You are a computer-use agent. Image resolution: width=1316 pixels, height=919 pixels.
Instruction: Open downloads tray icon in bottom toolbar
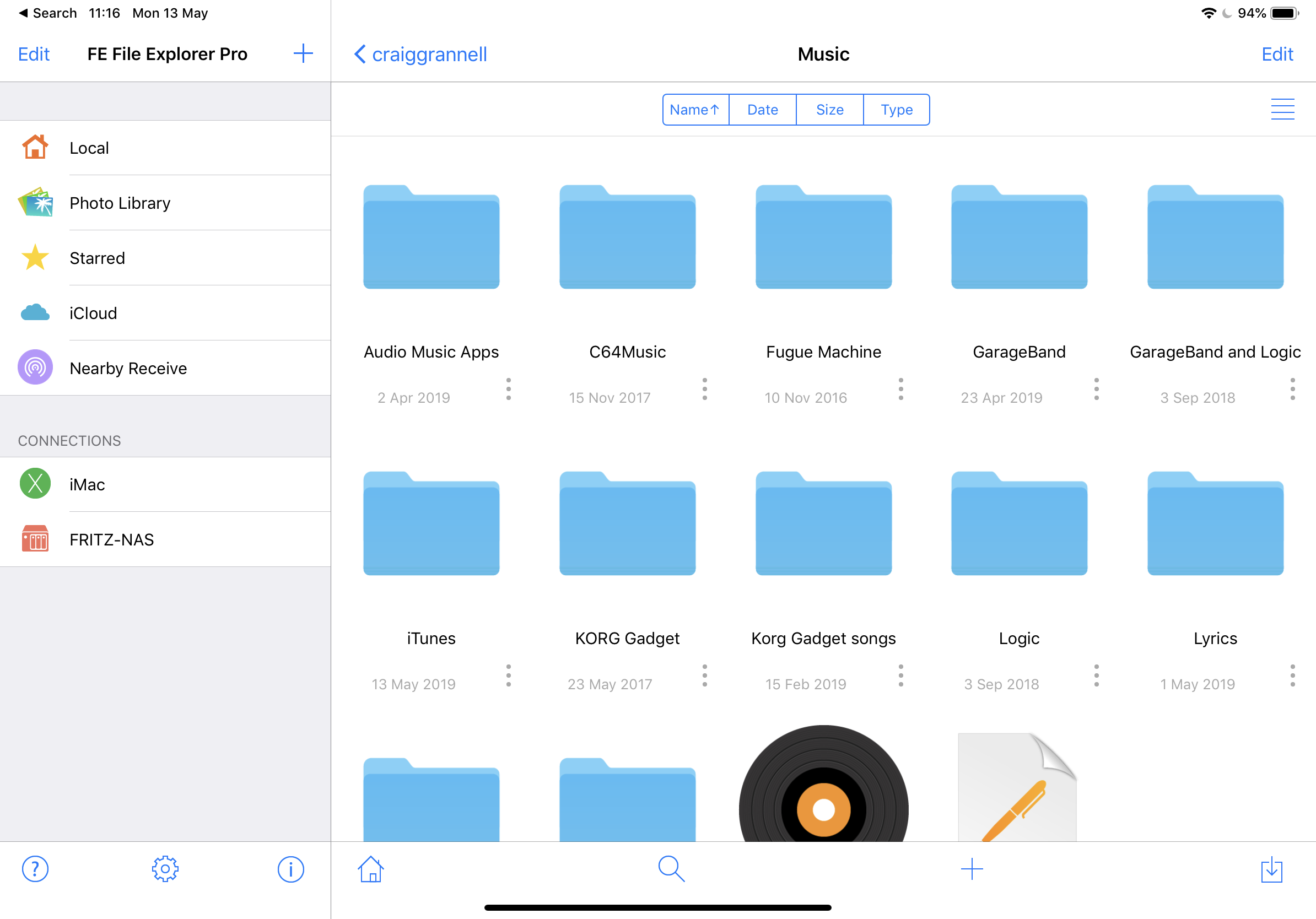[1272, 870]
